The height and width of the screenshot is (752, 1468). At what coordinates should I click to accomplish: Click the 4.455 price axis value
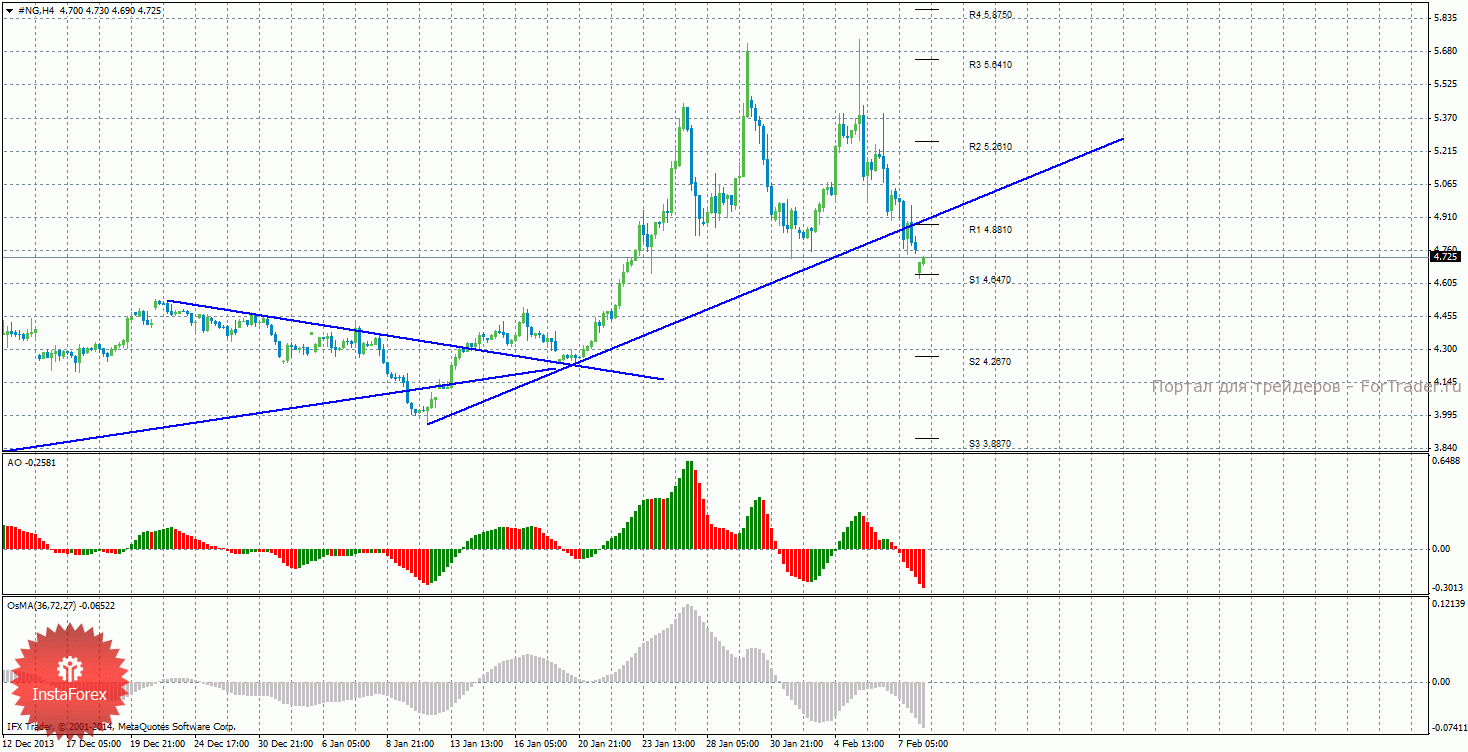click(x=1446, y=316)
